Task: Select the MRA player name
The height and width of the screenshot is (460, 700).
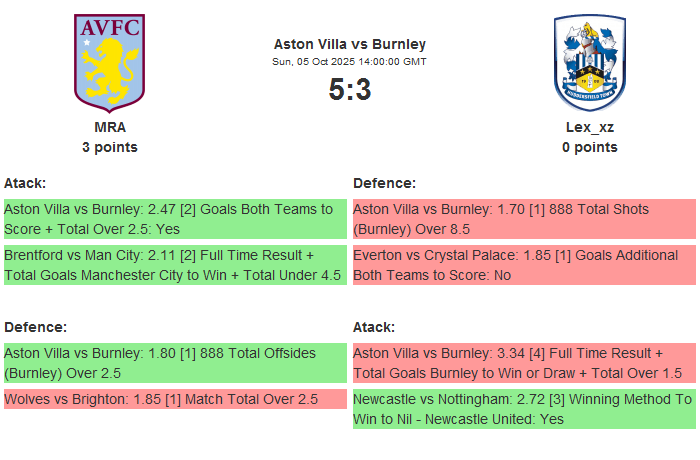Action: (110, 127)
